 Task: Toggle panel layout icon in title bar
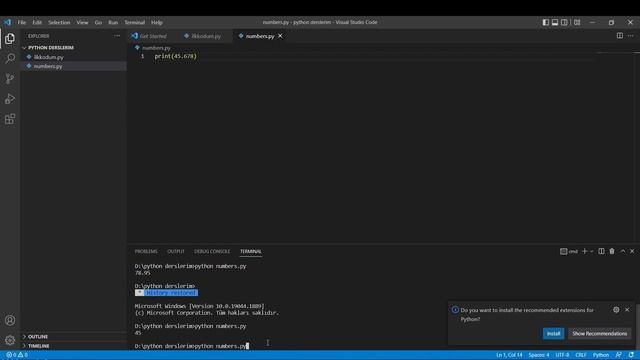click(x=555, y=22)
